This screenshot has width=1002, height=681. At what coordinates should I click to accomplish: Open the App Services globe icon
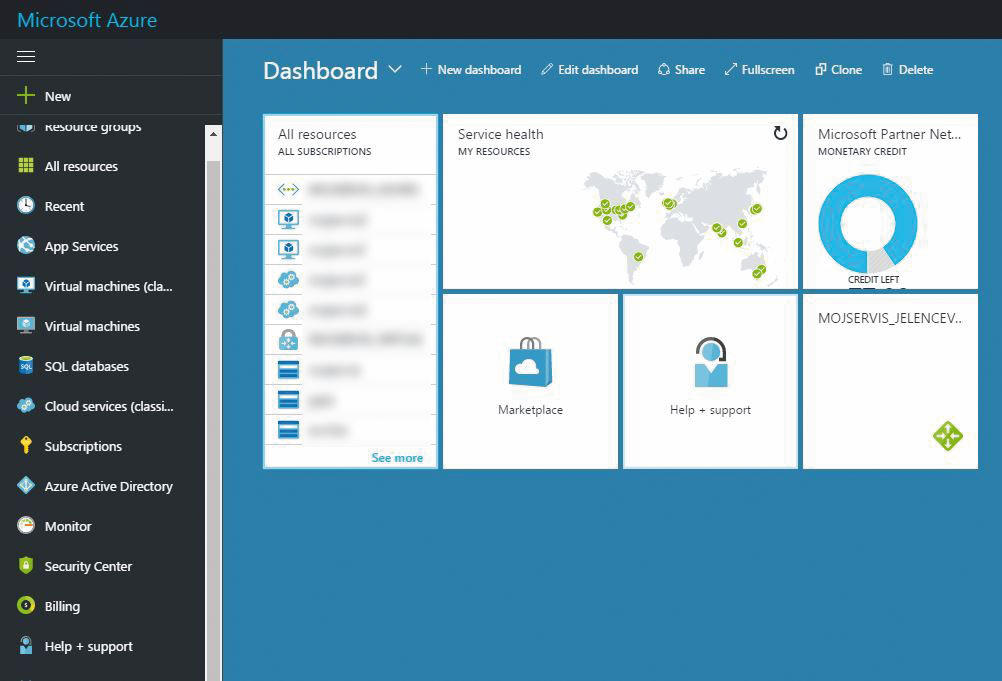[26, 245]
